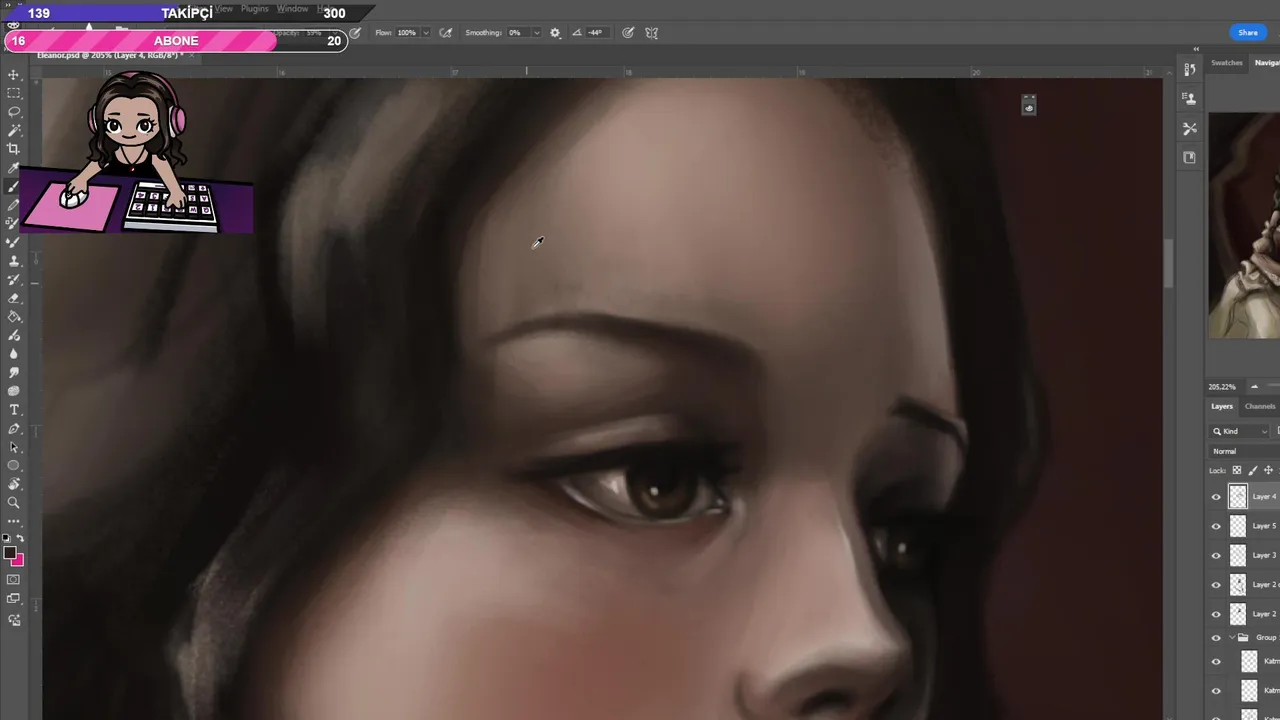The width and height of the screenshot is (1280, 720).
Task: Open the Edit Toolbar three-dots menu
Action: point(14,522)
